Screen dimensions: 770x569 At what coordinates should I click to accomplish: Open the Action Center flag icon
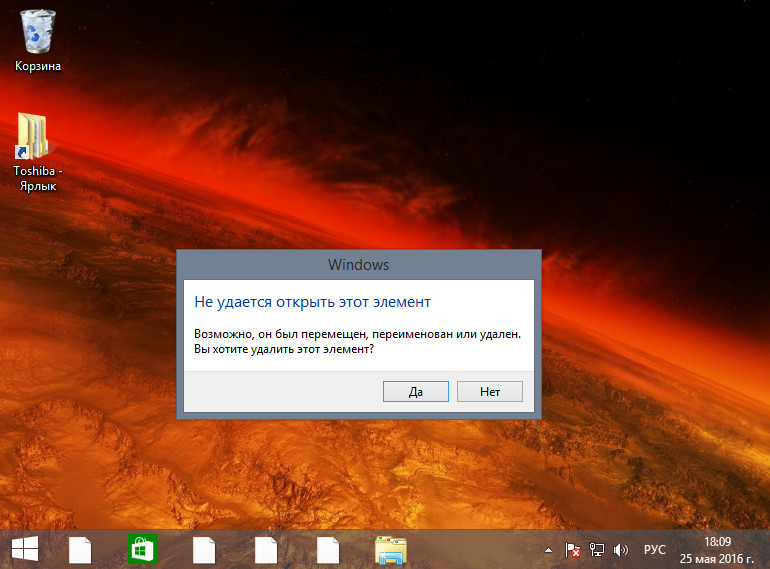[x=572, y=550]
